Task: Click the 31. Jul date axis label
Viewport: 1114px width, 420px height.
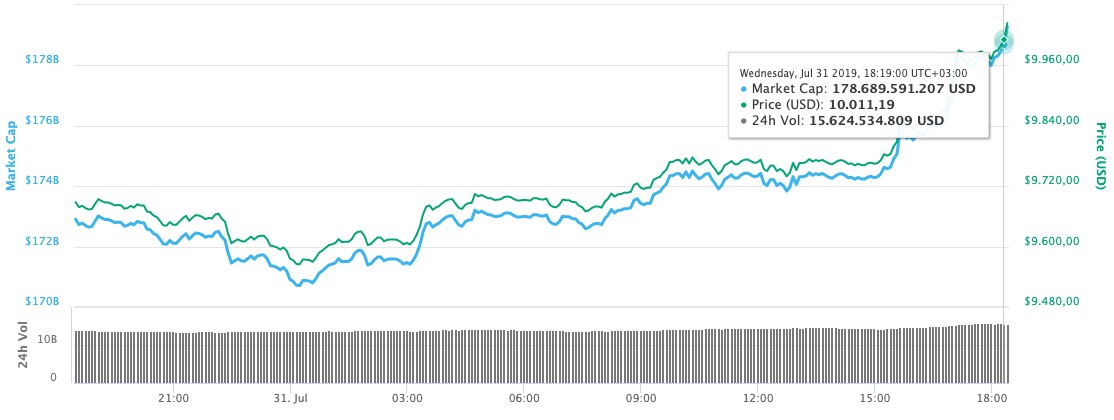Action: (x=290, y=398)
